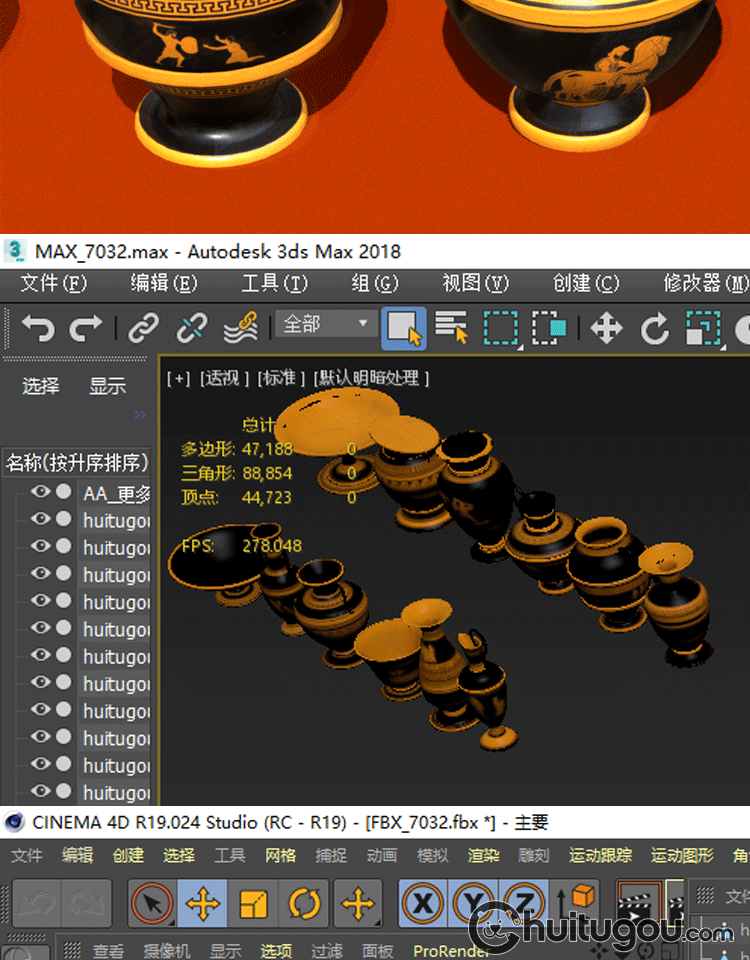
Task: Open the 全部 selection filter dropdown
Action: 324,324
